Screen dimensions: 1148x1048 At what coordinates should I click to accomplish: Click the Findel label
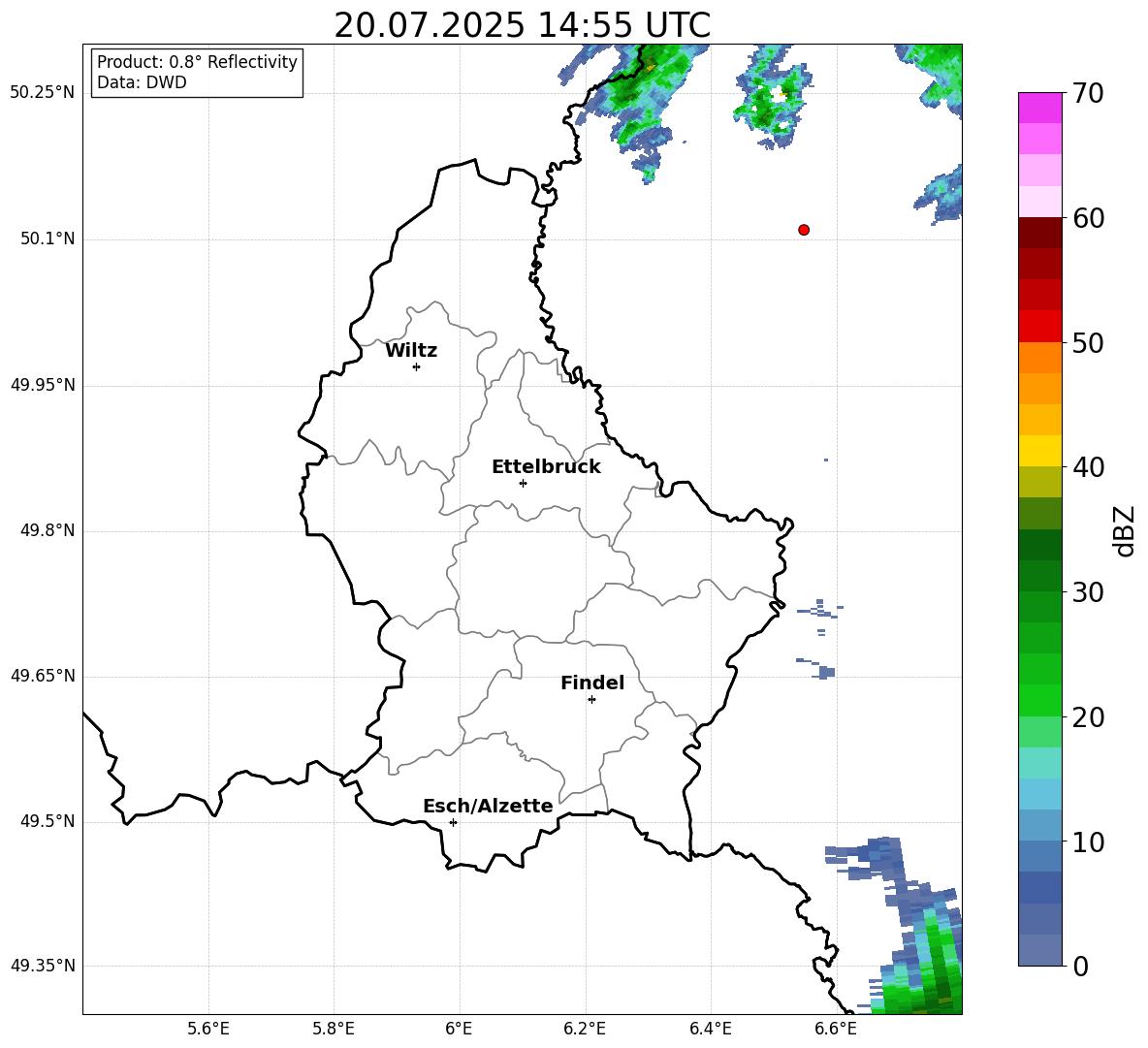click(x=592, y=683)
